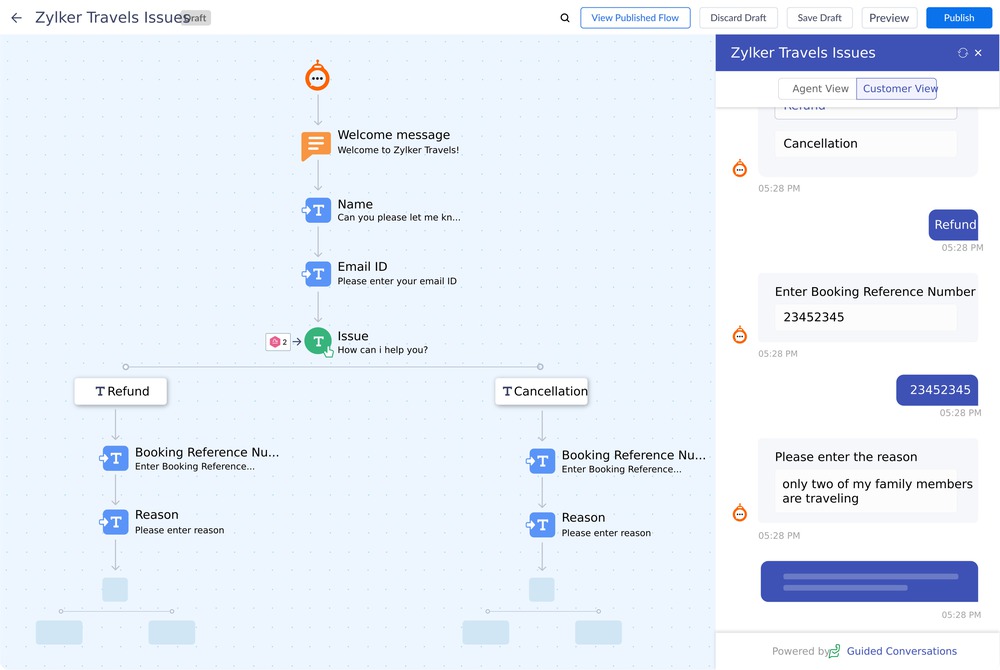
Task: Close the Zylker Travels Issues preview panel
Action: 977,52
